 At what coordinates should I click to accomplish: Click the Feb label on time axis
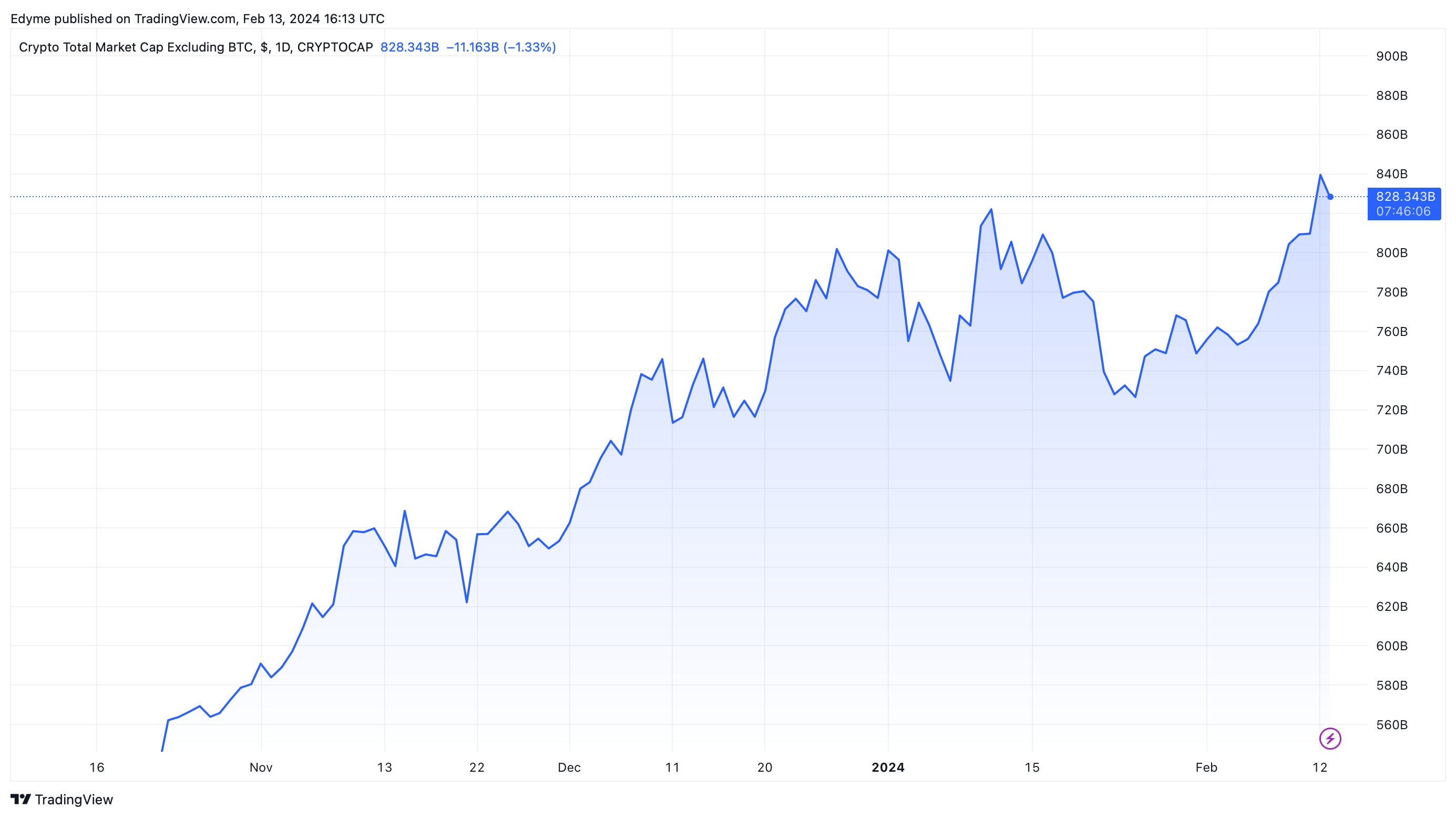coord(1206,767)
